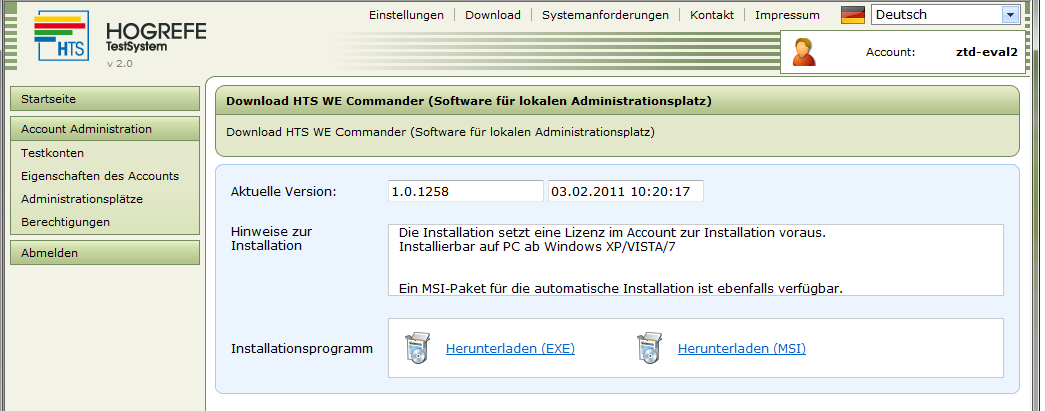Click the German flag icon
The height and width of the screenshot is (411, 1045).
point(853,15)
